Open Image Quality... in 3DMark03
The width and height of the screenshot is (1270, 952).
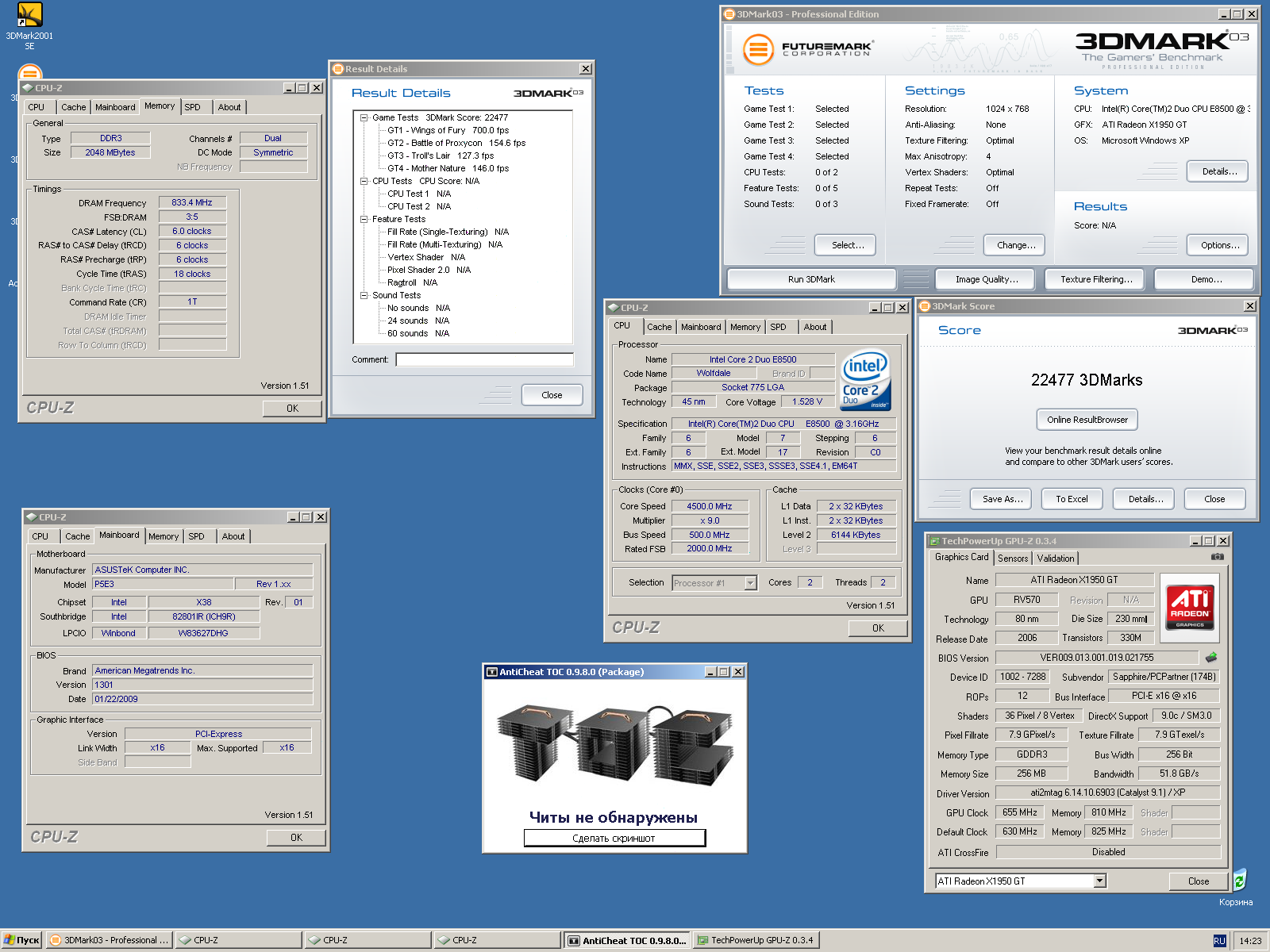pos(987,279)
